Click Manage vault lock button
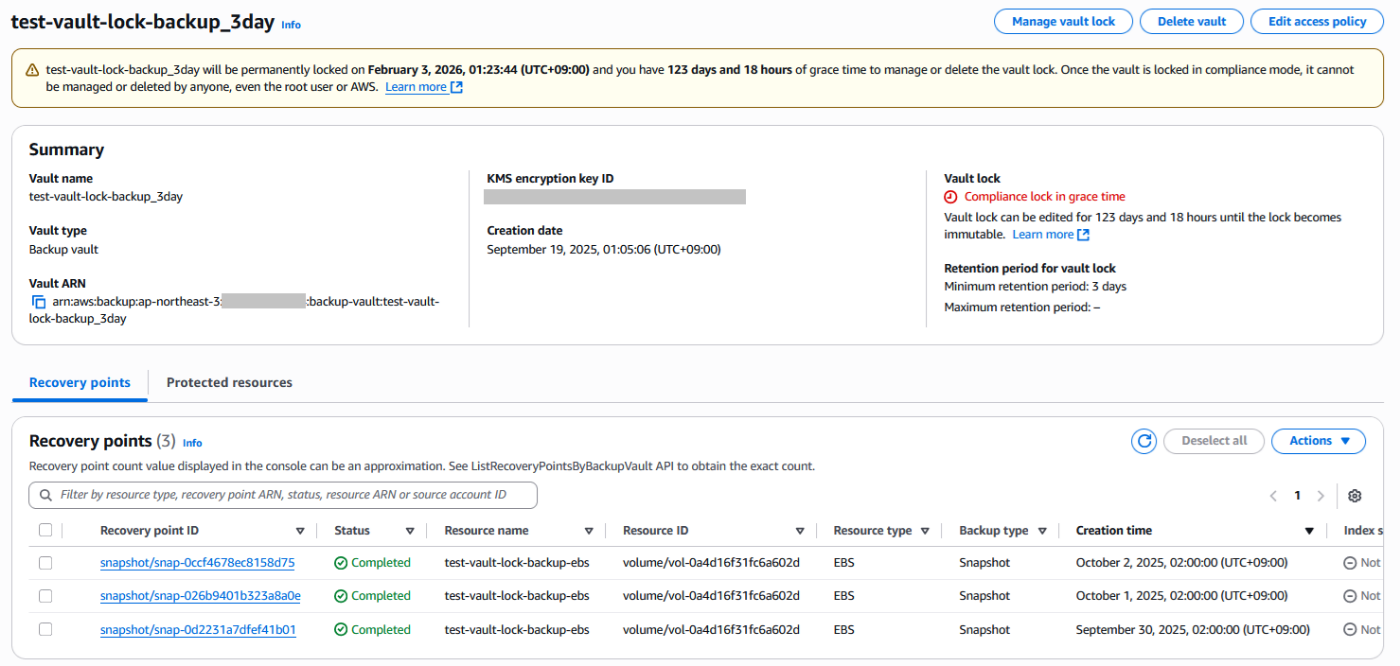Screen dimensions: 1400x666 click(x=1063, y=21)
